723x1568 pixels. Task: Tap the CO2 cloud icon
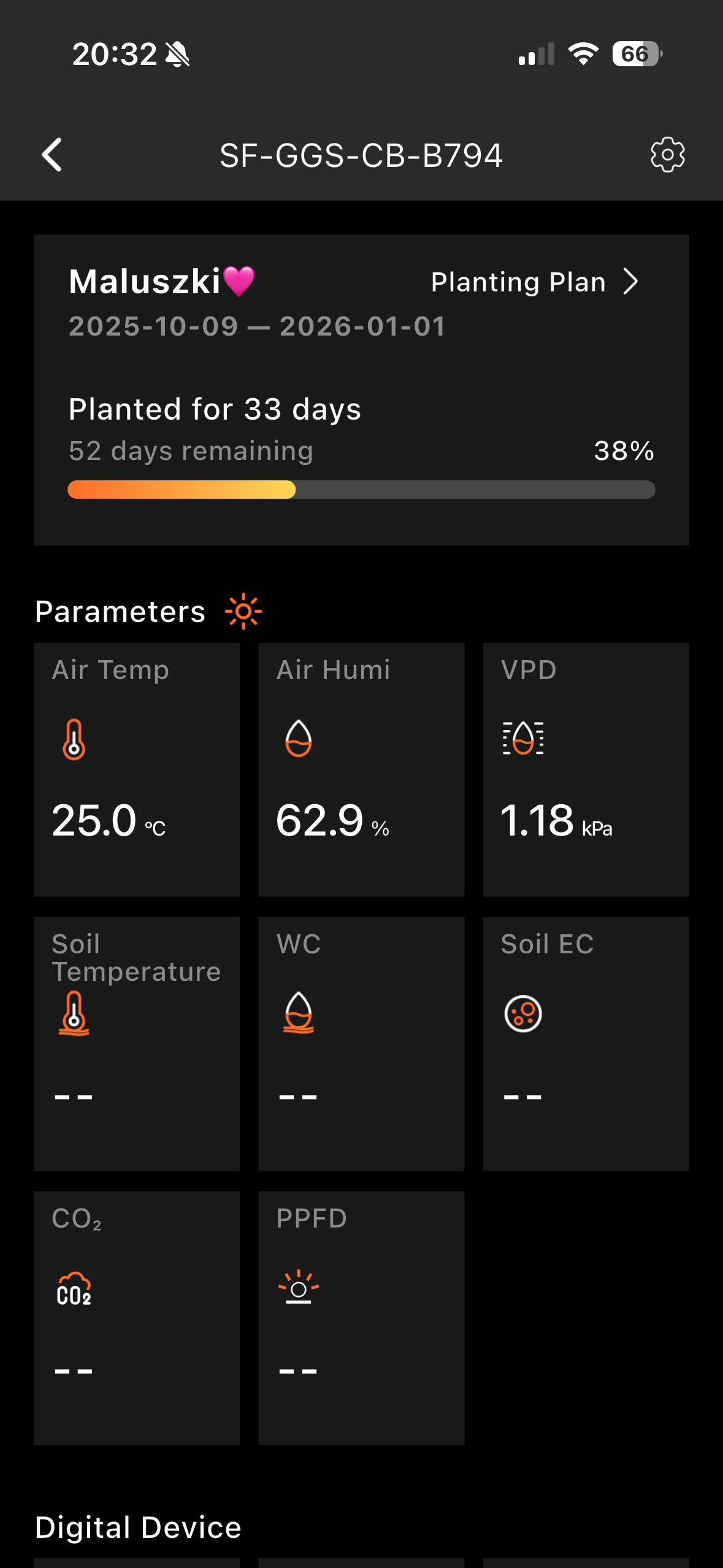(74, 1288)
